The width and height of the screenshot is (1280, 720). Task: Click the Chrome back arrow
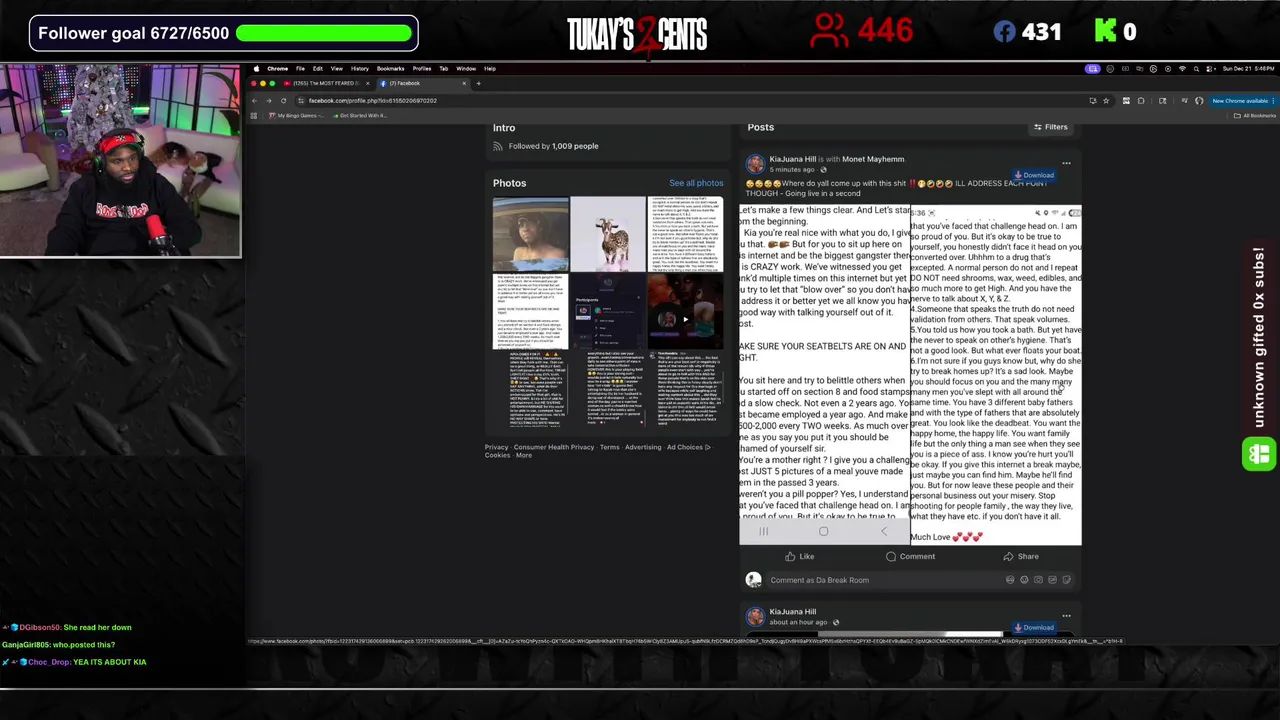click(254, 100)
